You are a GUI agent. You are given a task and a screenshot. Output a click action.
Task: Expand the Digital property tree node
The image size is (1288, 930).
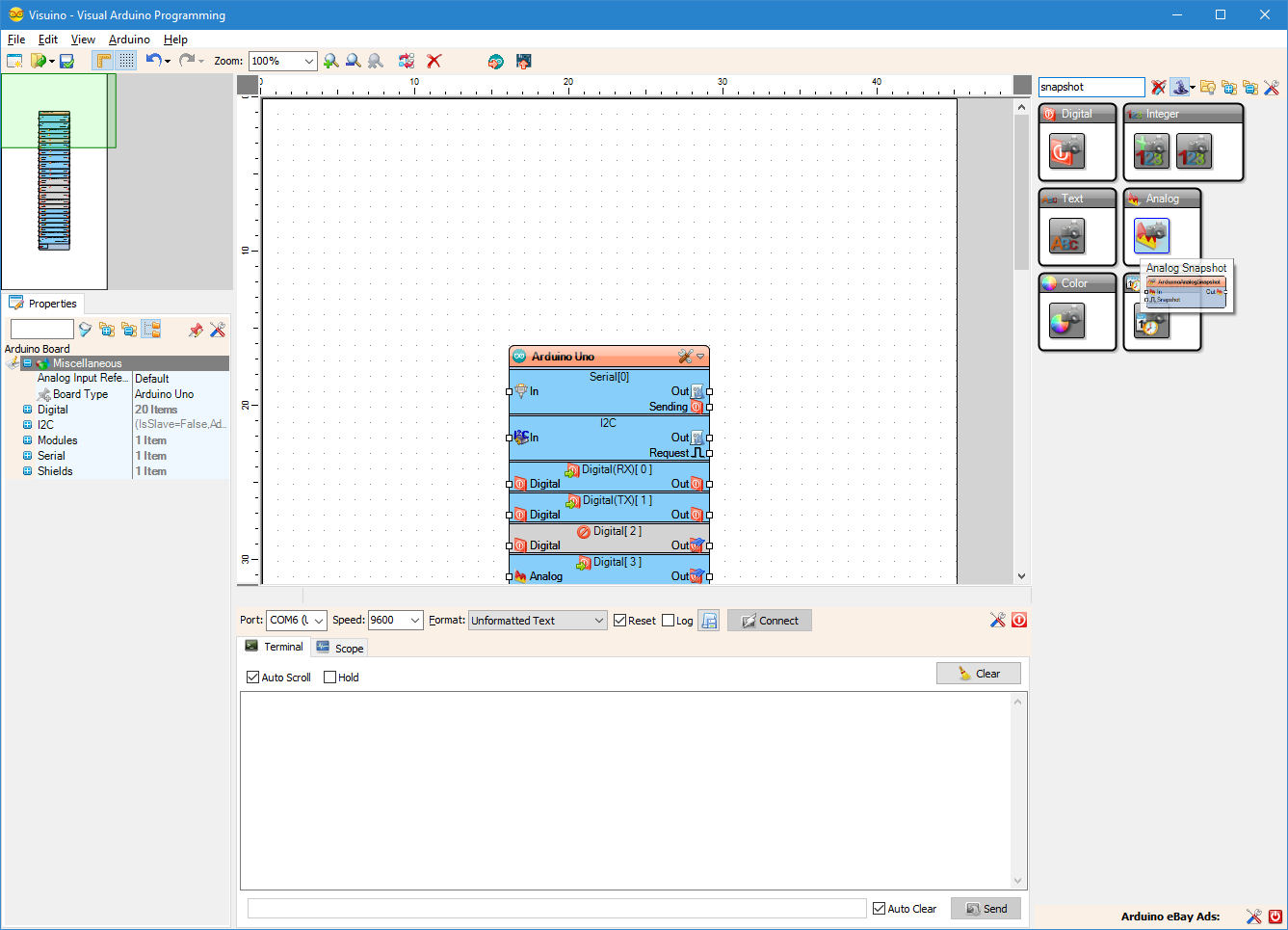pos(28,410)
